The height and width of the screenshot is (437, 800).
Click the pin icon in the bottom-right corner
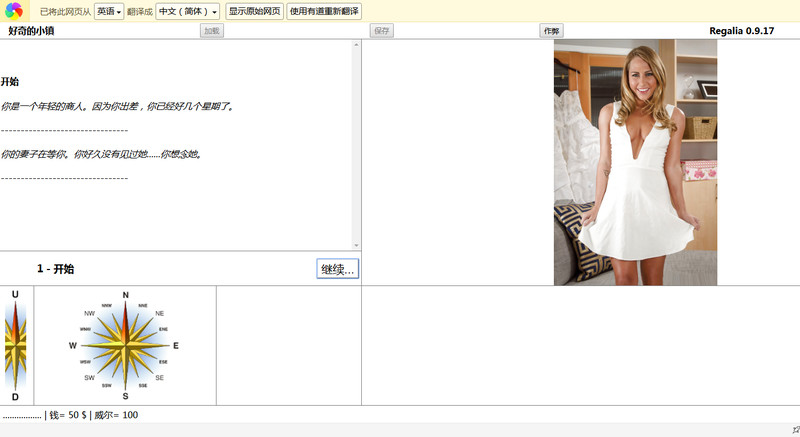tap(795, 429)
